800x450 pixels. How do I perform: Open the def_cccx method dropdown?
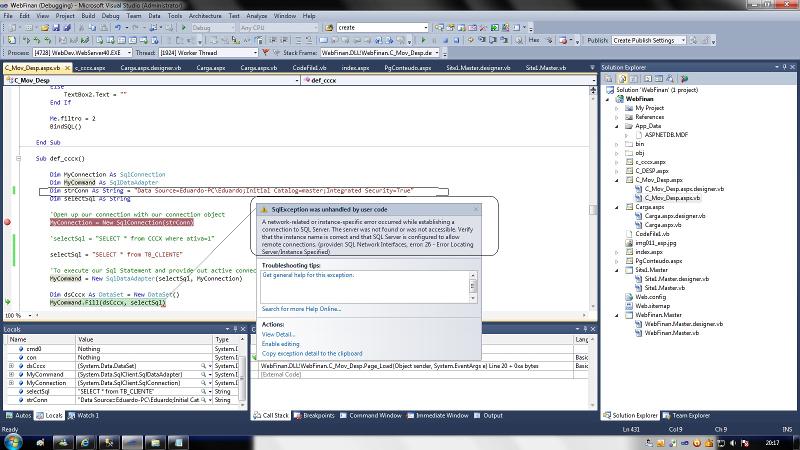[593, 80]
